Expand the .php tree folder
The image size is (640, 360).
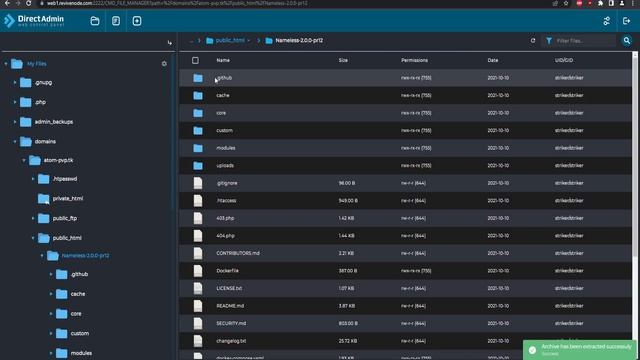coord(15,102)
